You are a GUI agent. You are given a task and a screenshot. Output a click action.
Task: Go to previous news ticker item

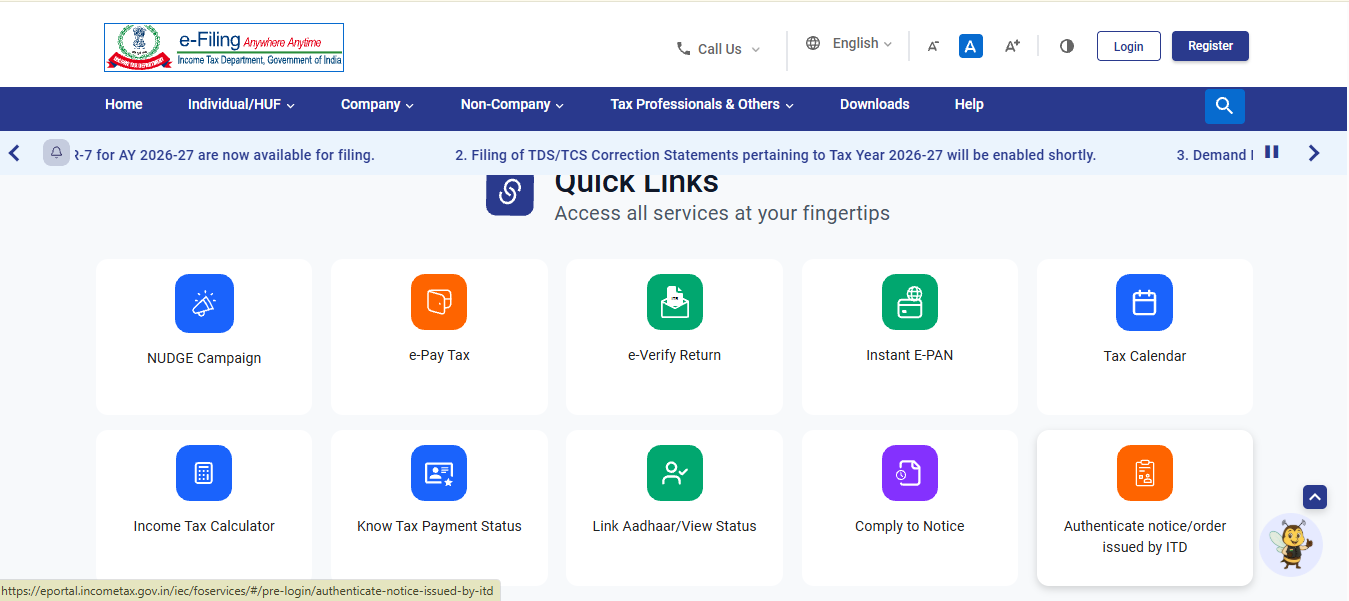pos(14,153)
